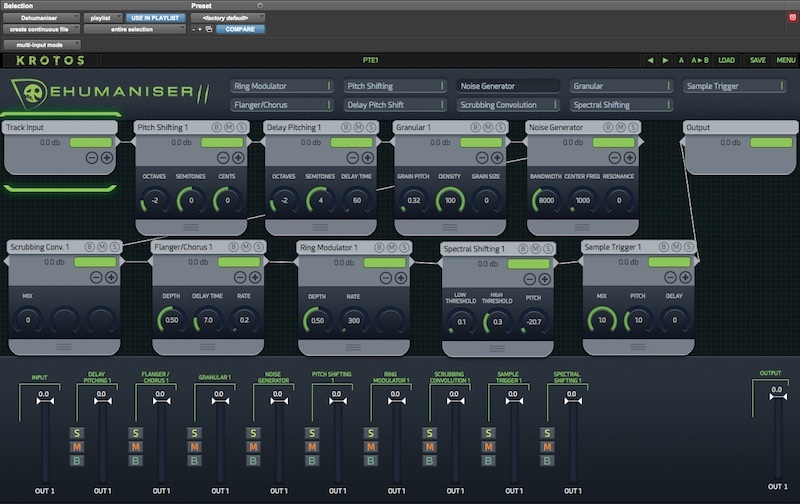Click the plus icon on Pitch Shifting 1
Viewport: 800px width, 504px height.
(x=238, y=158)
